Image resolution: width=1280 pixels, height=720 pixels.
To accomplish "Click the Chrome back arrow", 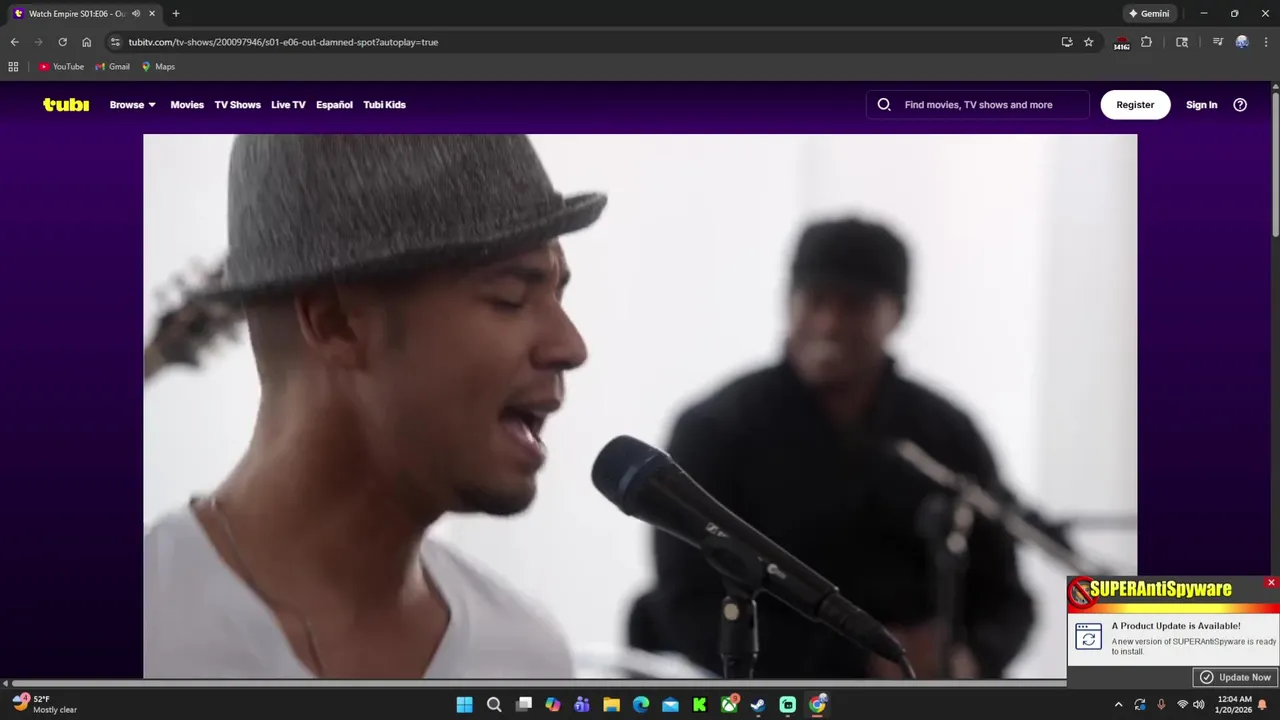I will [x=14, y=42].
